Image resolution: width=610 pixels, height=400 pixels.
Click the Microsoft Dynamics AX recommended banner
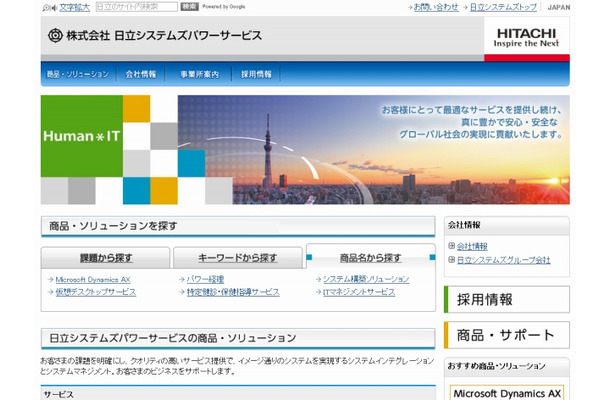click(x=507, y=393)
